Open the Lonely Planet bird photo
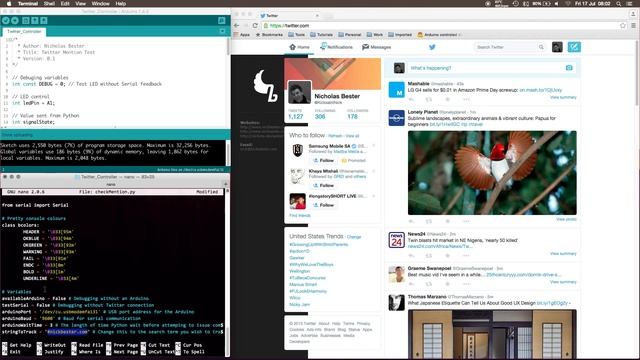The width and height of the screenshot is (640, 360). pyautogui.click(x=492, y=173)
